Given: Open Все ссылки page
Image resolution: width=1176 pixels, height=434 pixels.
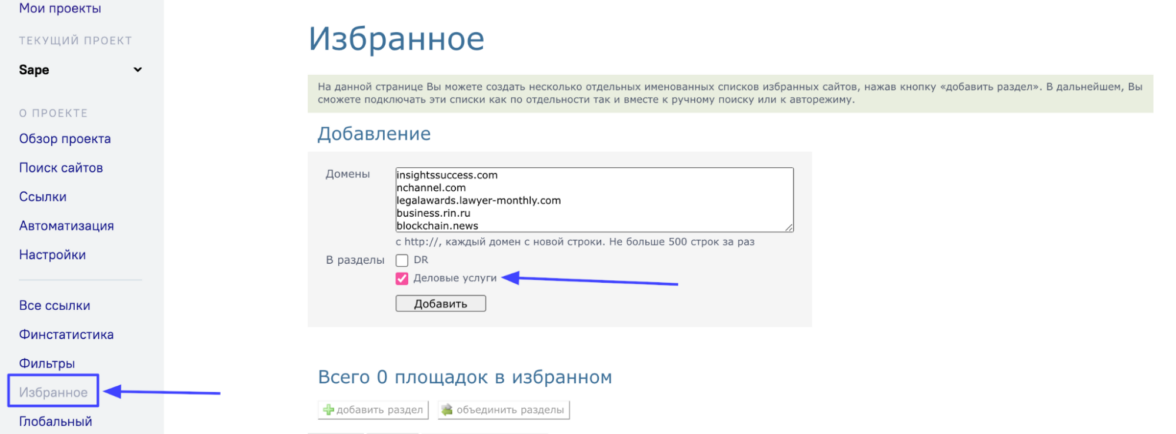Looking at the screenshot, I should coord(55,306).
